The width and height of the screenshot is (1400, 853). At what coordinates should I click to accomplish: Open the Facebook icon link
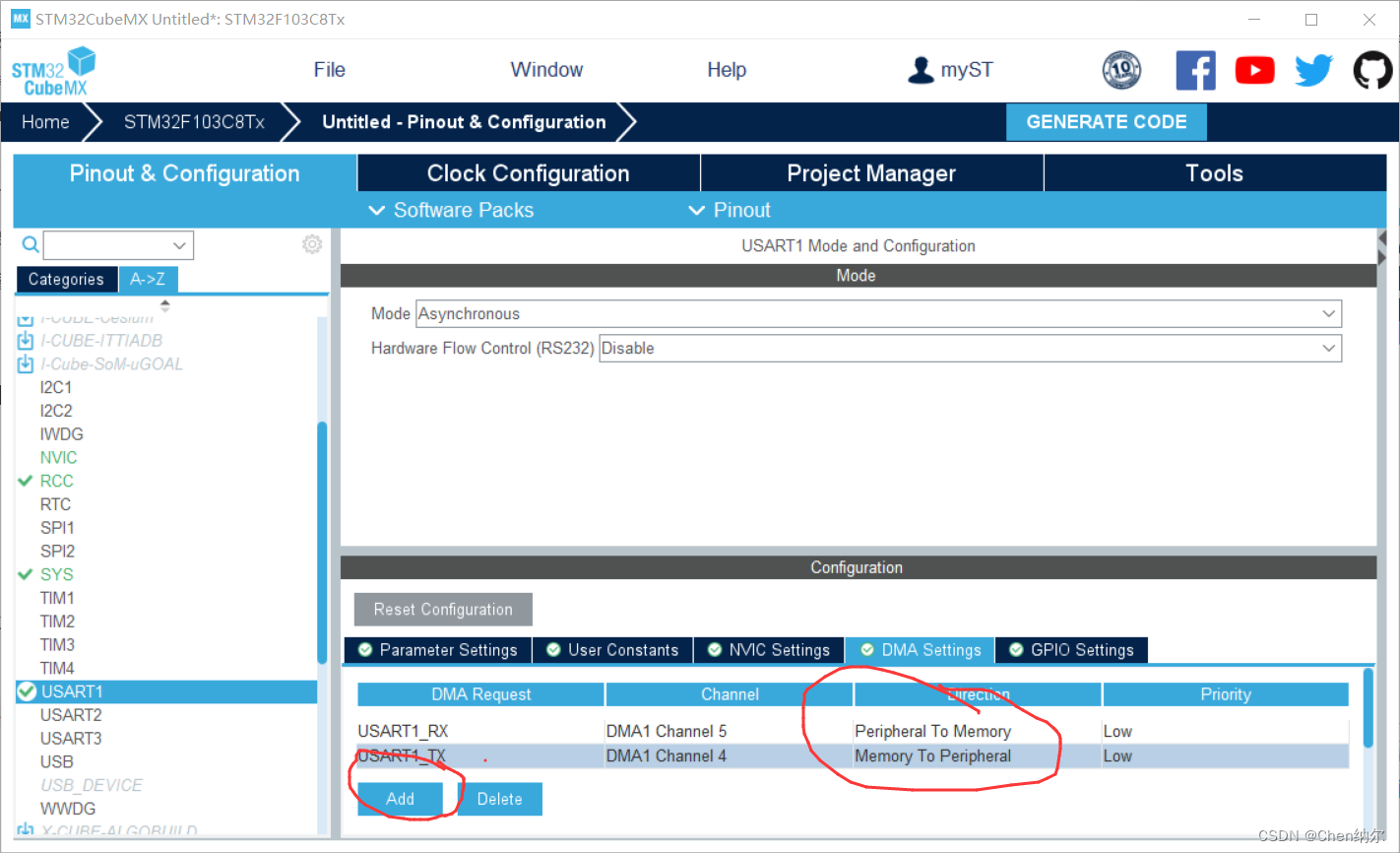[1195, 70]
